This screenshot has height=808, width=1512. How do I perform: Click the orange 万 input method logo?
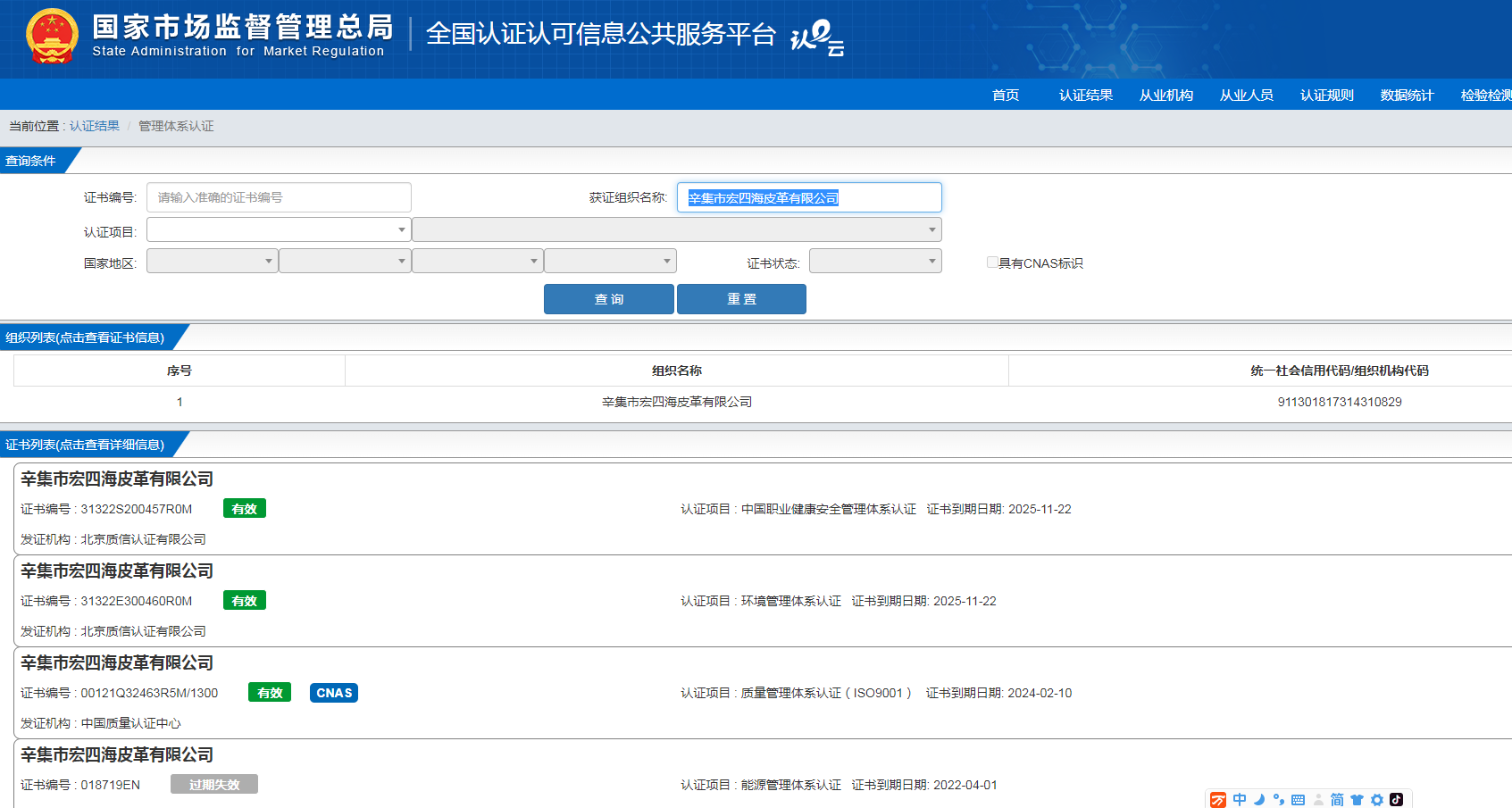1218,800
